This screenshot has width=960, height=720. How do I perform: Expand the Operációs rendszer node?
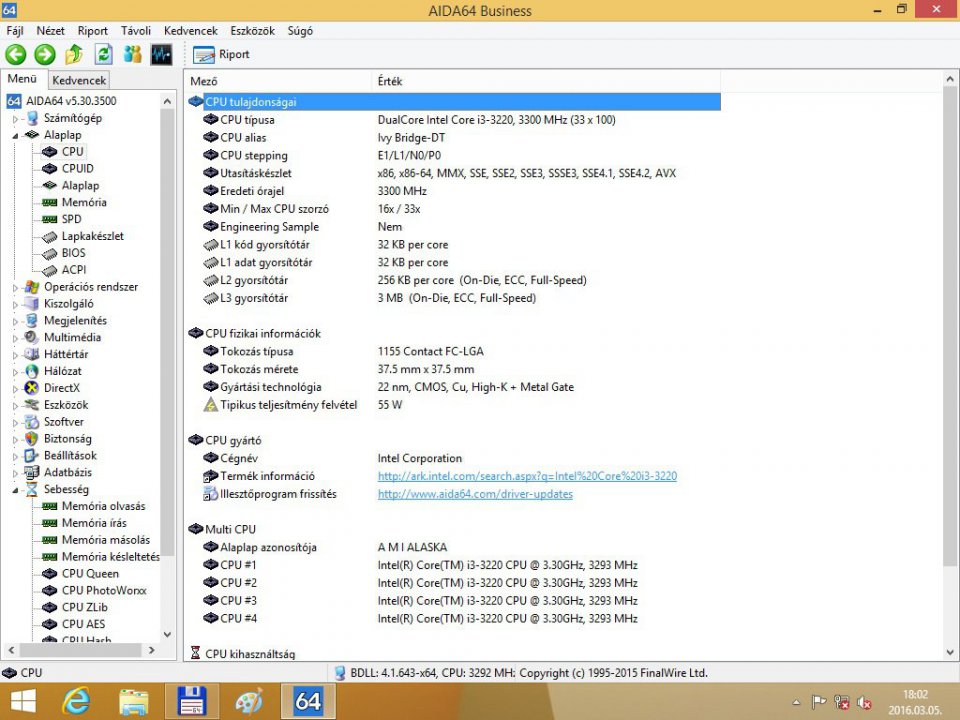point(15,287)
